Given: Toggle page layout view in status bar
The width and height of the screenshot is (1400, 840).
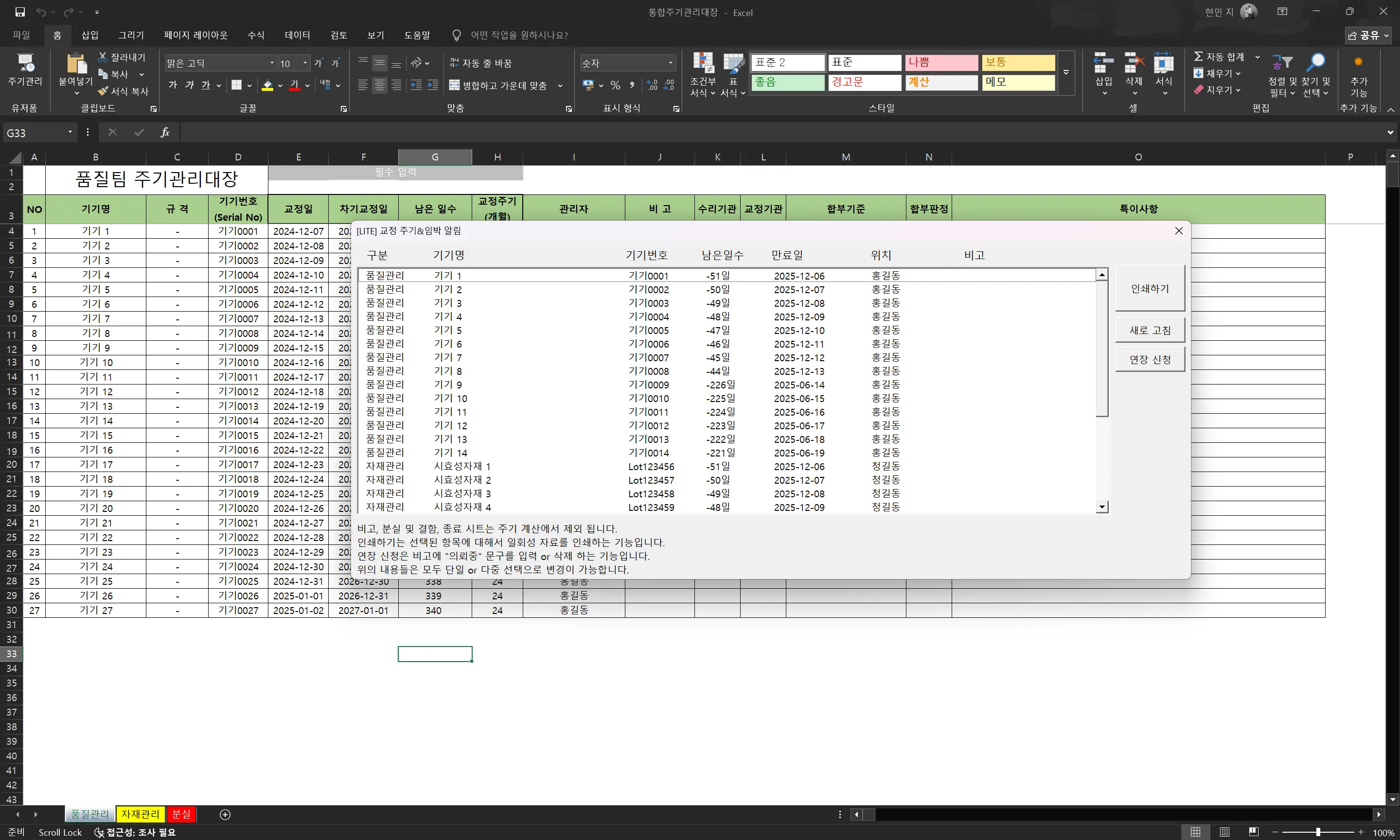Looking at the screenshot, I should [x=1224, y=832].
